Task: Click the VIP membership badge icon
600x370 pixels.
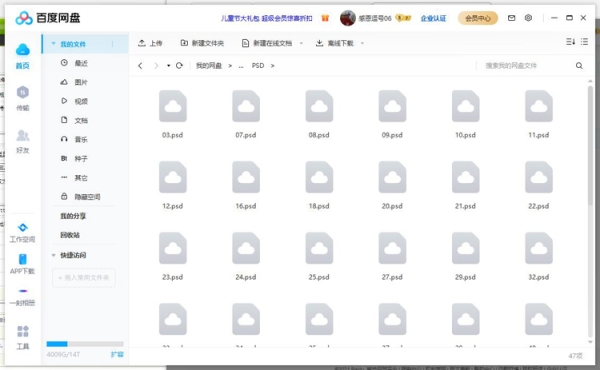Action: [x=403, y=18]
